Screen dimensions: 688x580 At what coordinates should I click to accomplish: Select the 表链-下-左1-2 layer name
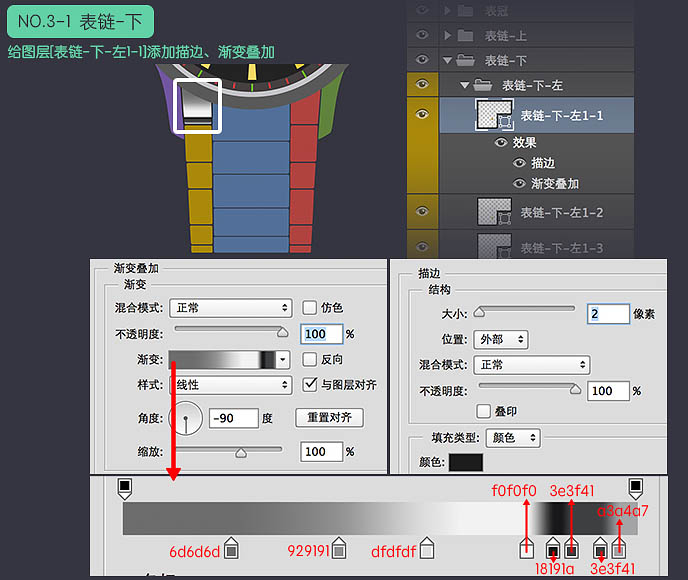pyautogui.click(x=562, y=213)
